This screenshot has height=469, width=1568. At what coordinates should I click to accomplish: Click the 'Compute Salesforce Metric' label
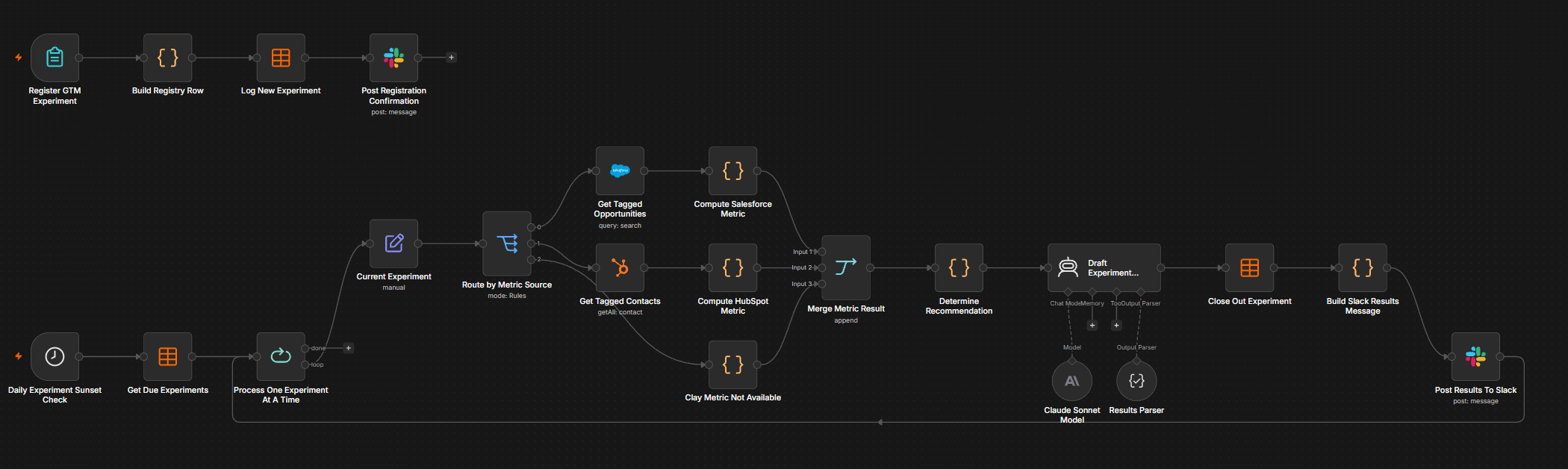point(733,209)
